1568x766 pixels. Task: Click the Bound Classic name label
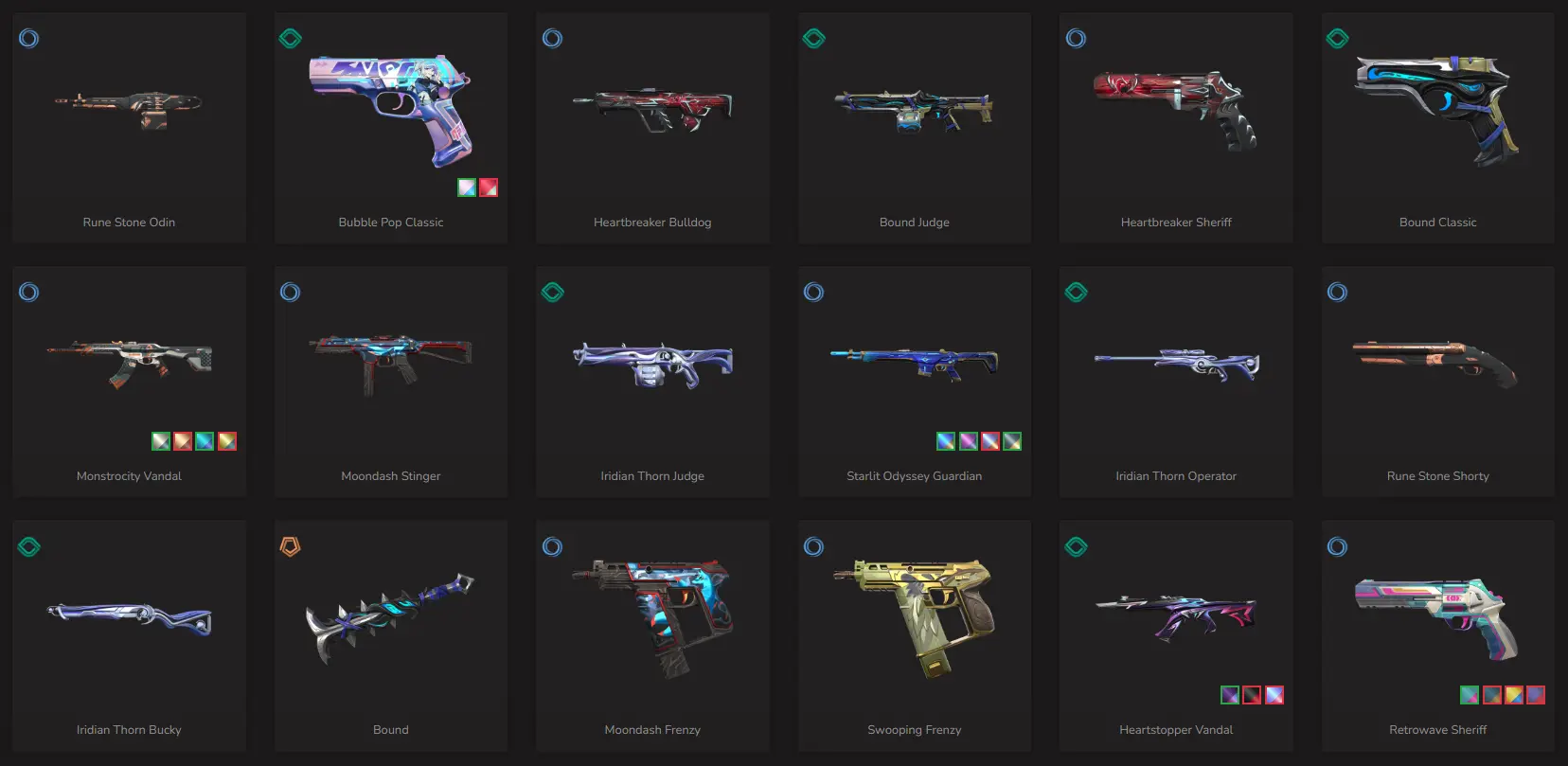pos(1438,223)
